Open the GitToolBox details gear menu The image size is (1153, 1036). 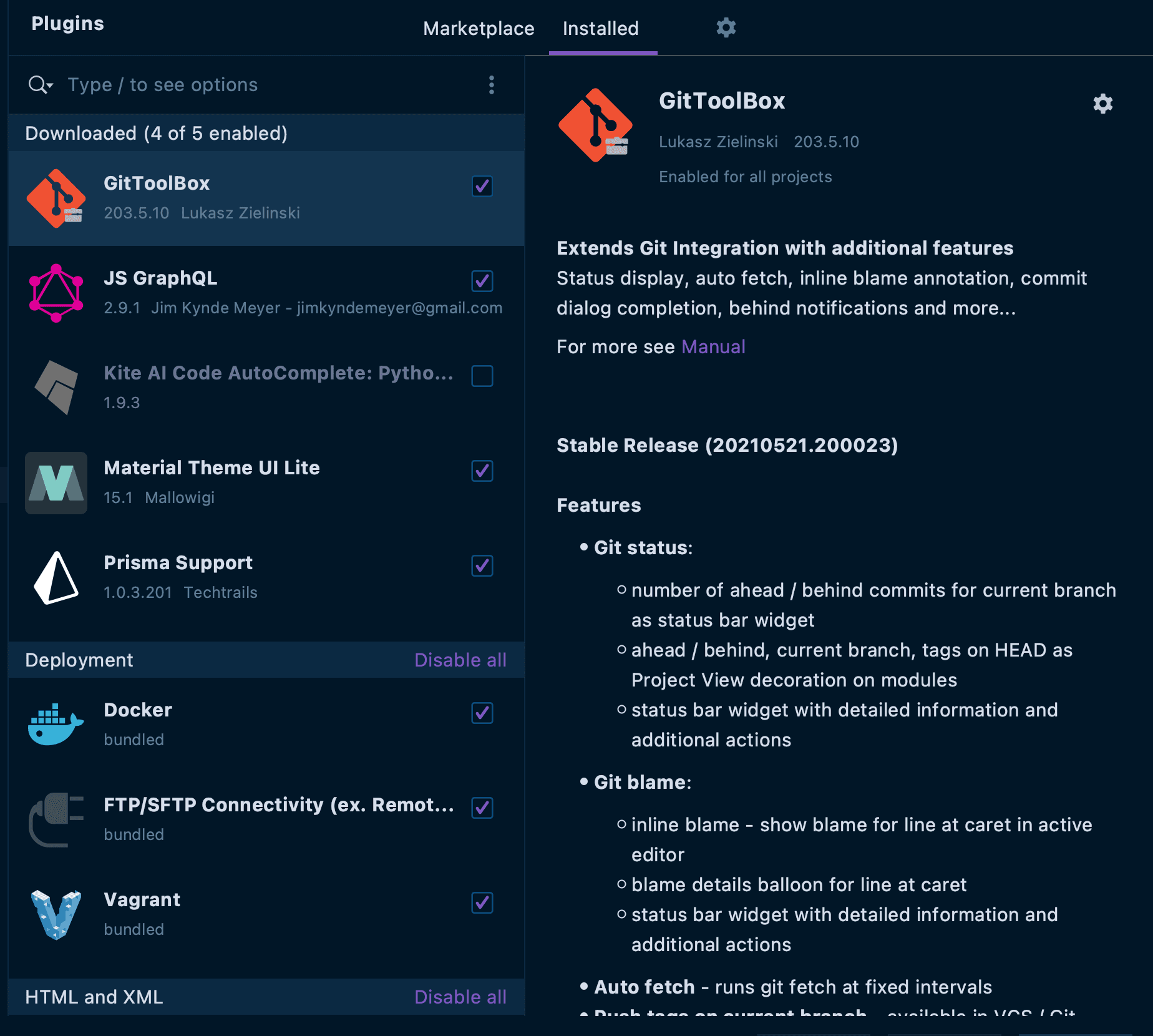click(x=1102, y=104)
